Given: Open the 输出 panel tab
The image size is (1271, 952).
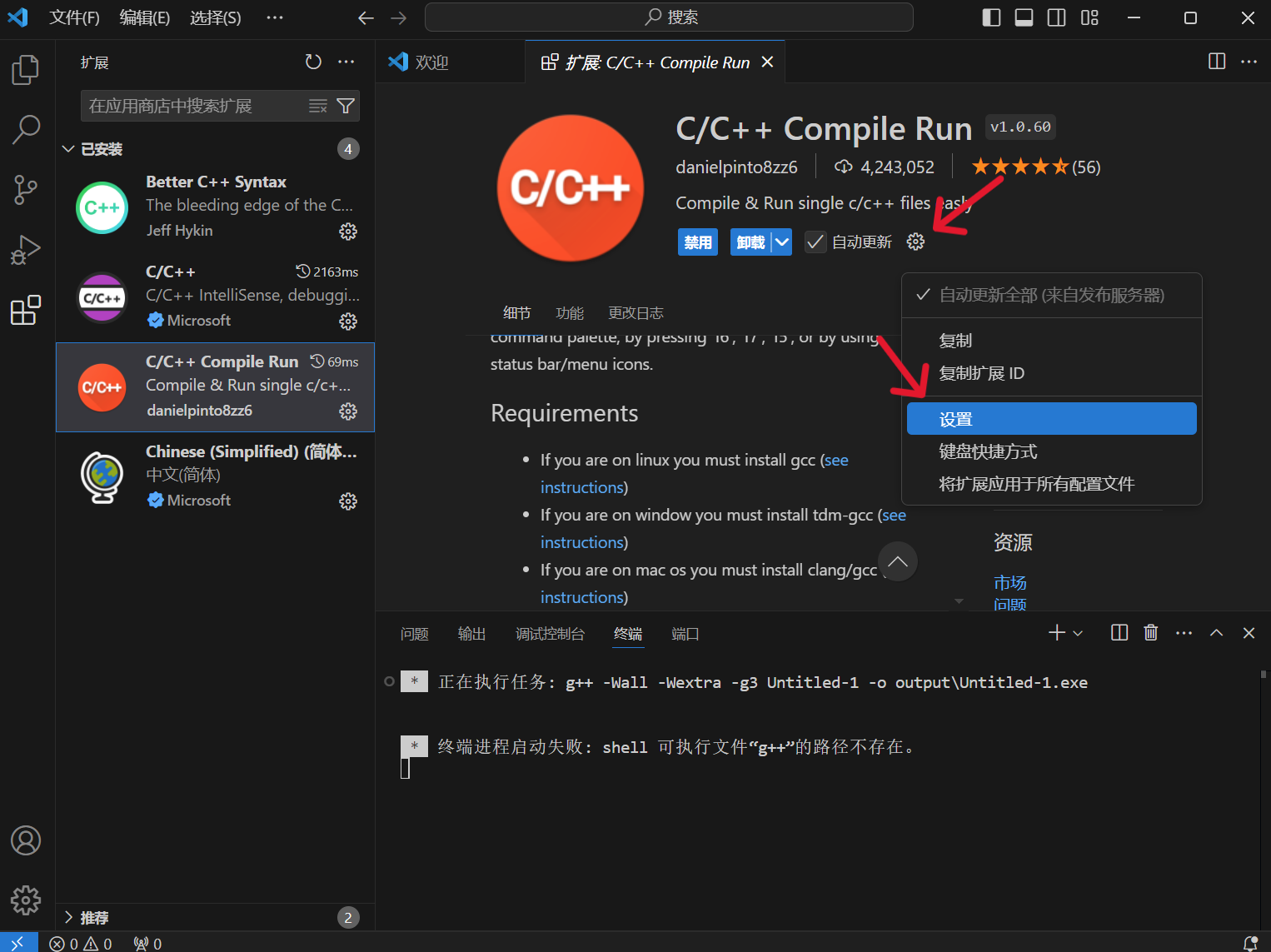Looking at the screenshot, I should pos(471,634).
